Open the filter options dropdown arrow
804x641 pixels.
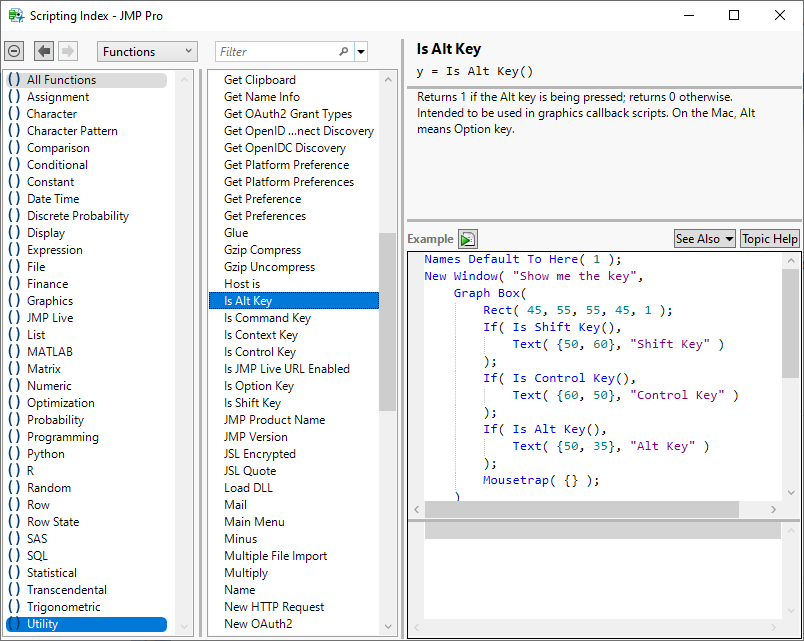[x=361, y=52]
